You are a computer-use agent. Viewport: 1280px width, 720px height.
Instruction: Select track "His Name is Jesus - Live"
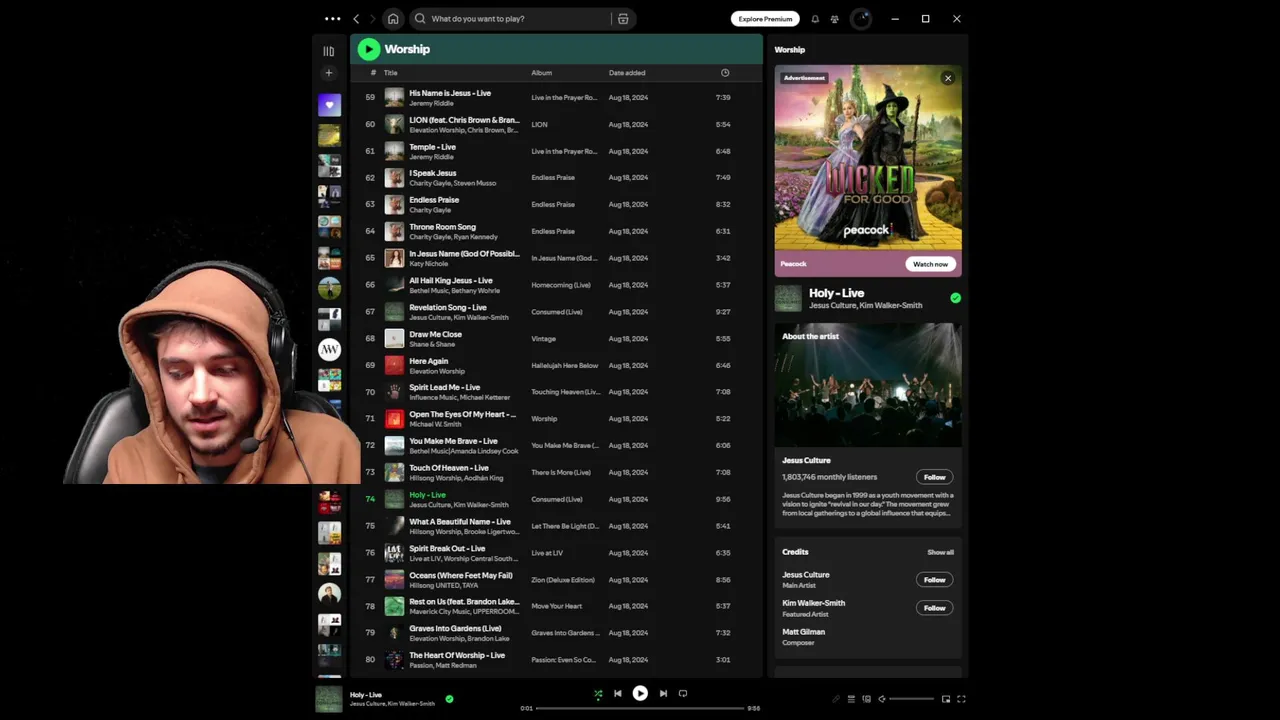pos(450,93)
